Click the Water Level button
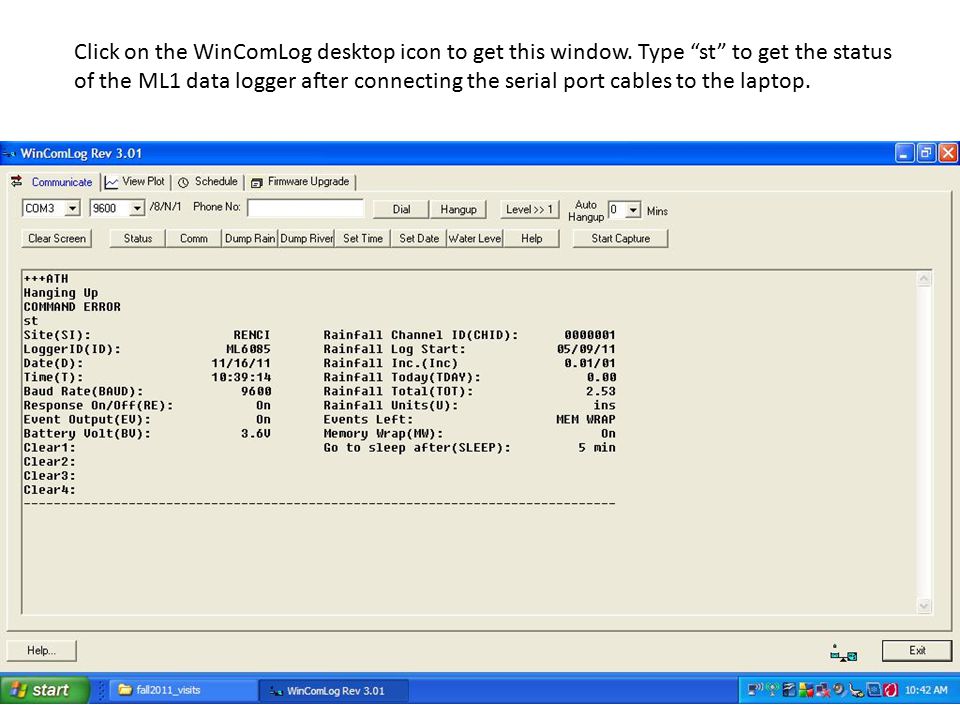 coord(475,239)
